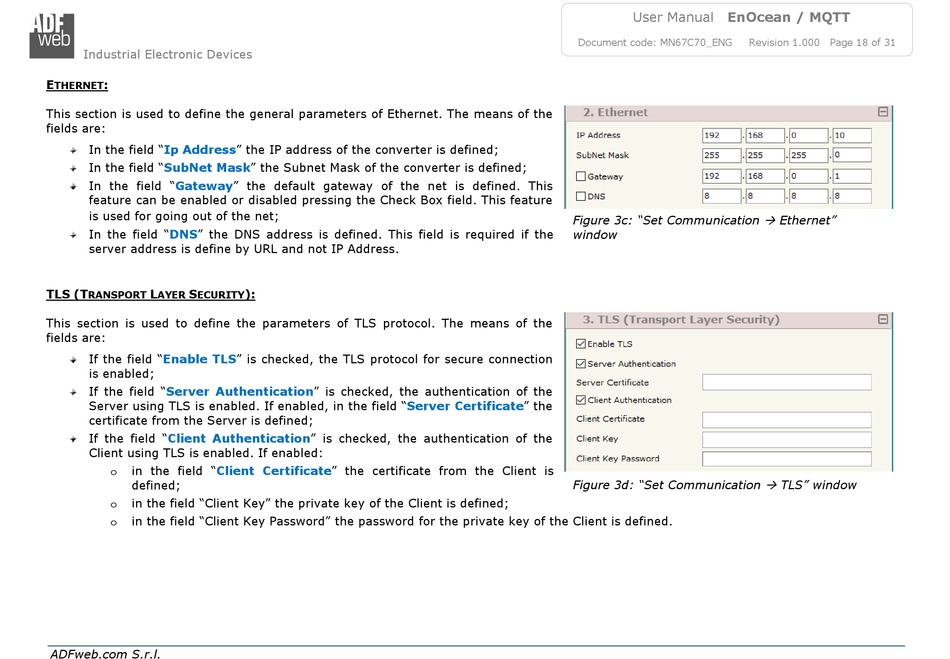Click the fourth DNS octet field

[x=852, y=196]
